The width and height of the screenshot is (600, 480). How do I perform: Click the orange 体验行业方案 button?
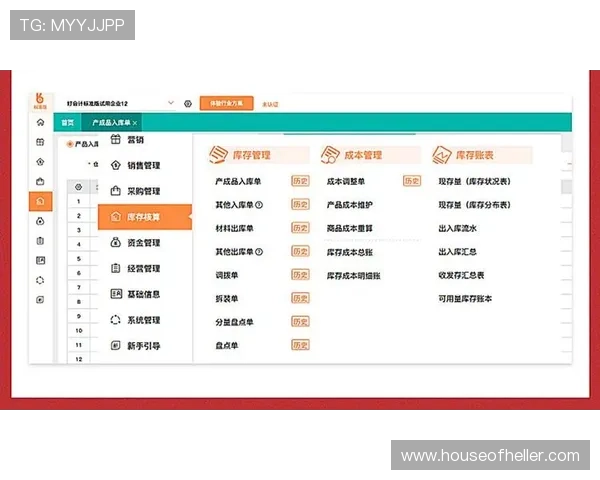(227, 103)
